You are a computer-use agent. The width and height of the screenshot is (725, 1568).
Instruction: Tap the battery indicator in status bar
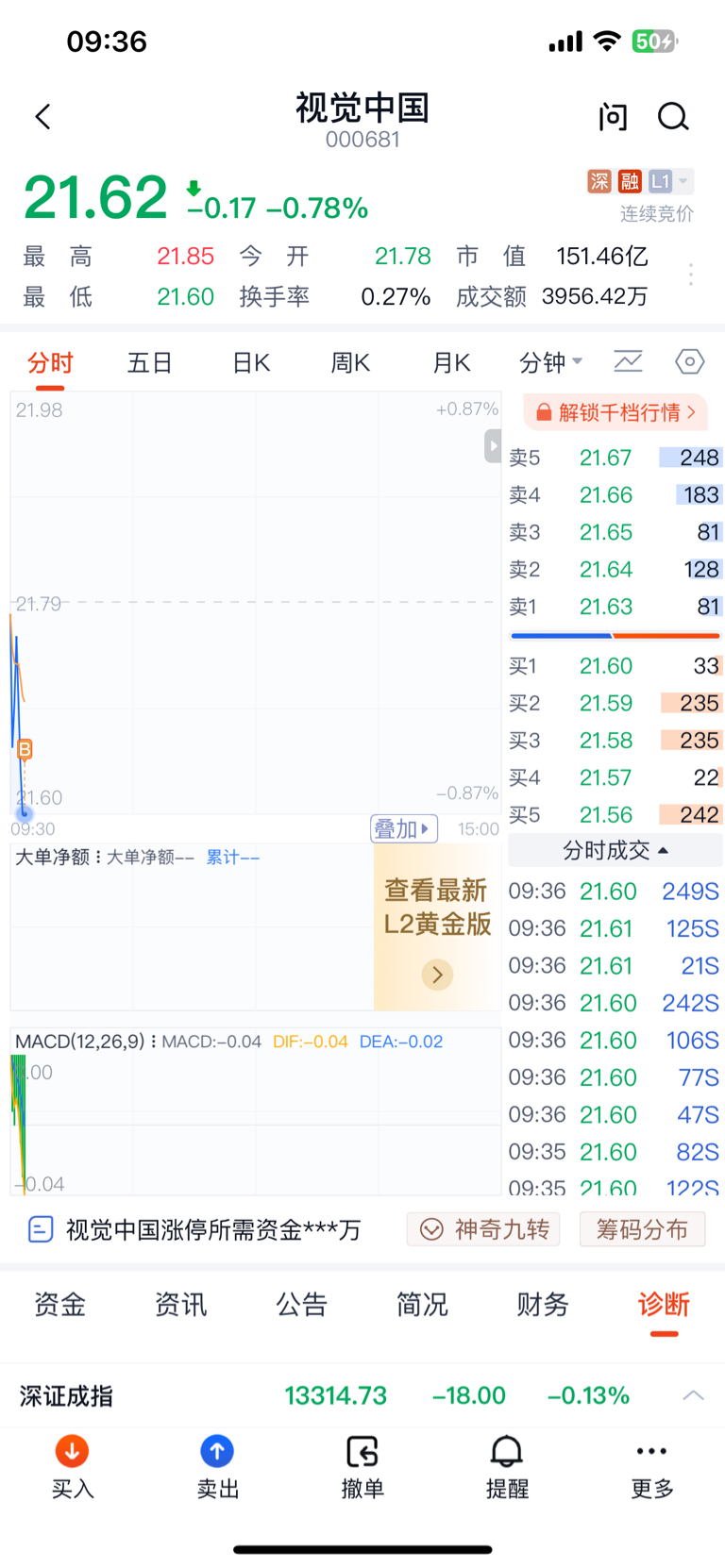coord(655,42)
